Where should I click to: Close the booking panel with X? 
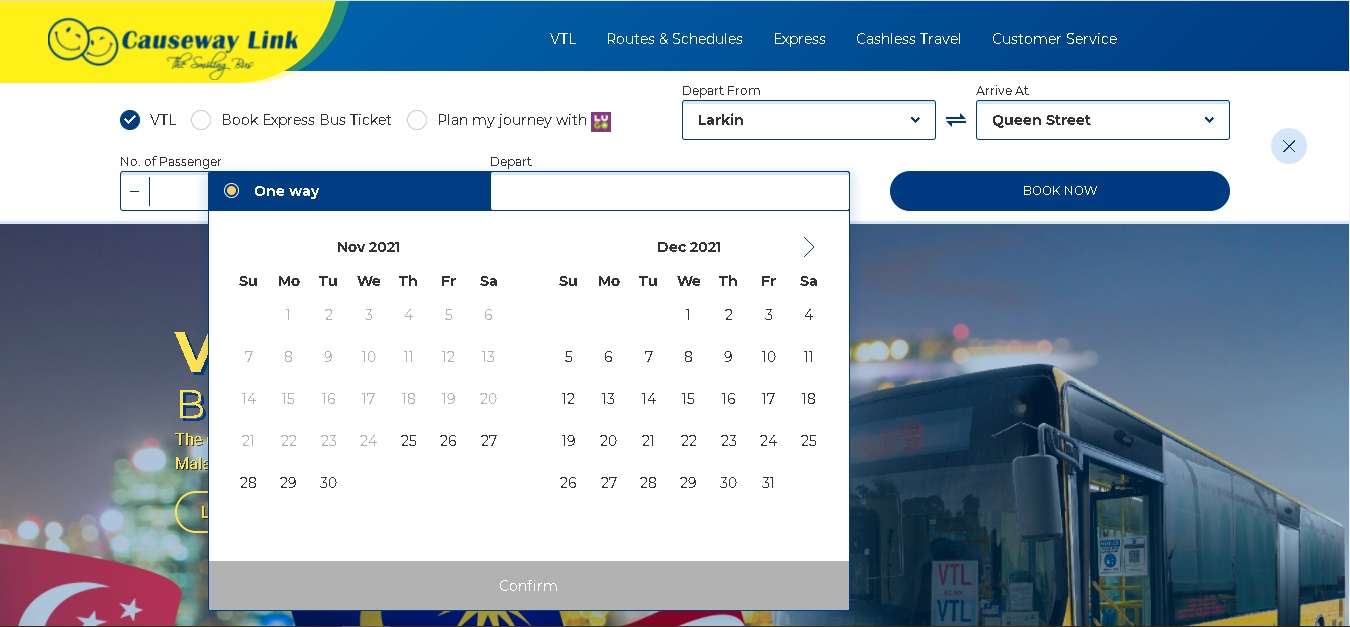(1288, 146)
